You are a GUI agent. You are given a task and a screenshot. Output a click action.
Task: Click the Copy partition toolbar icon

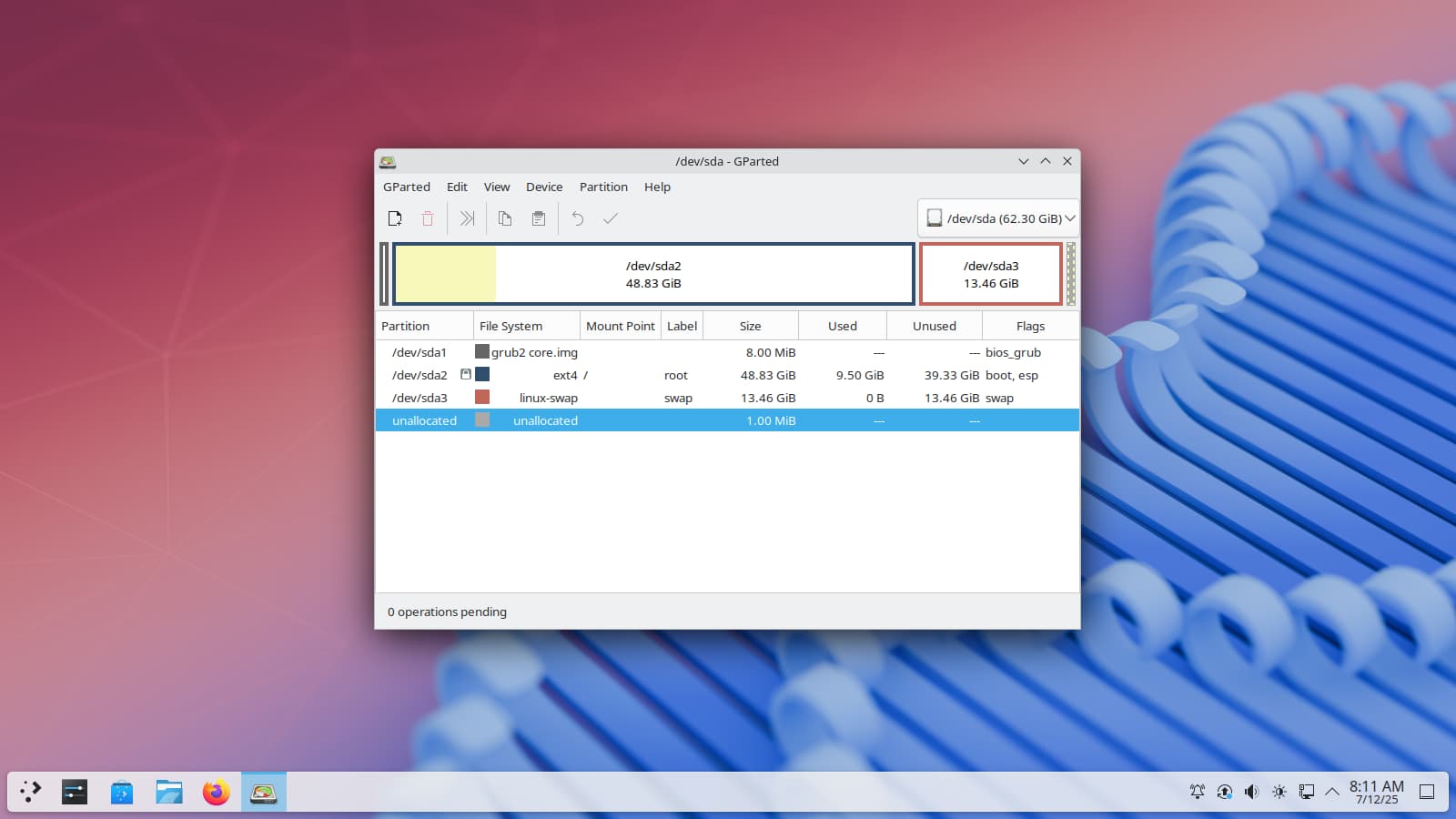click(505, 218)
